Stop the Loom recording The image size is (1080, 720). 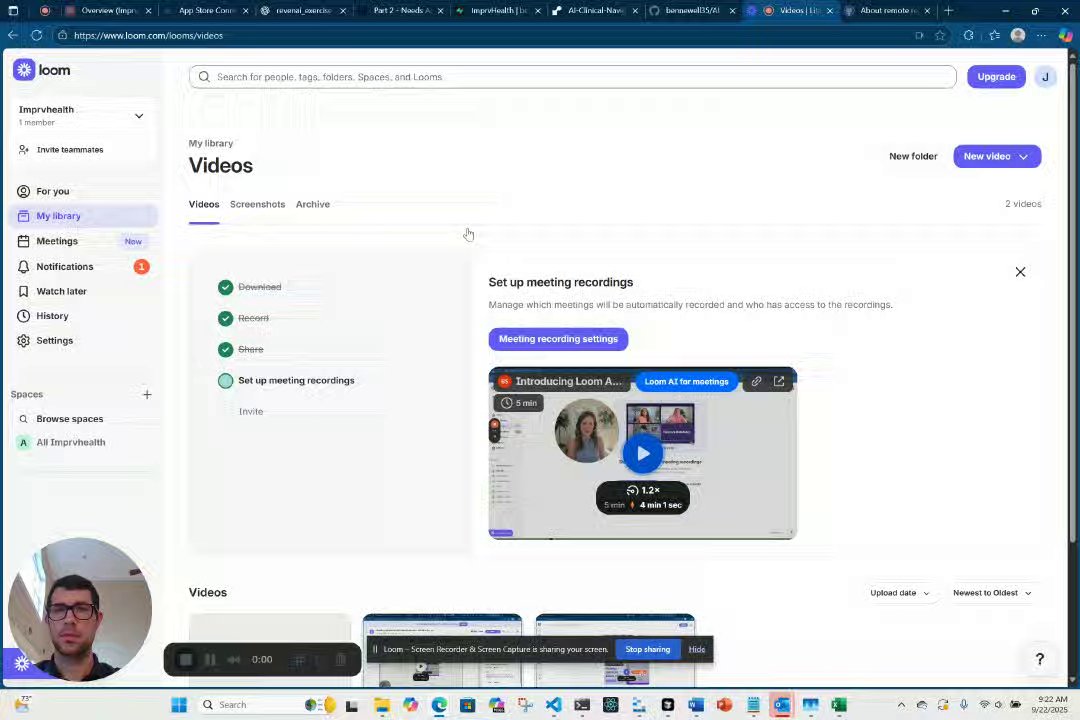(186, 660)
